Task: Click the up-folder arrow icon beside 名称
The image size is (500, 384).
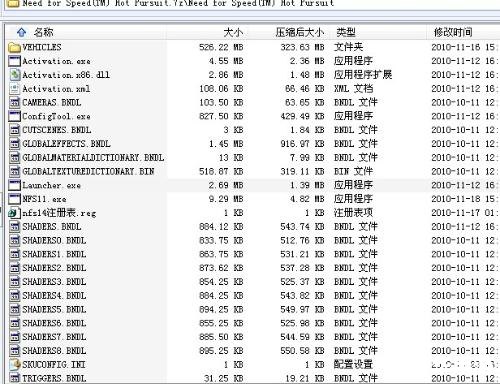Action: (x=21, y=32)
